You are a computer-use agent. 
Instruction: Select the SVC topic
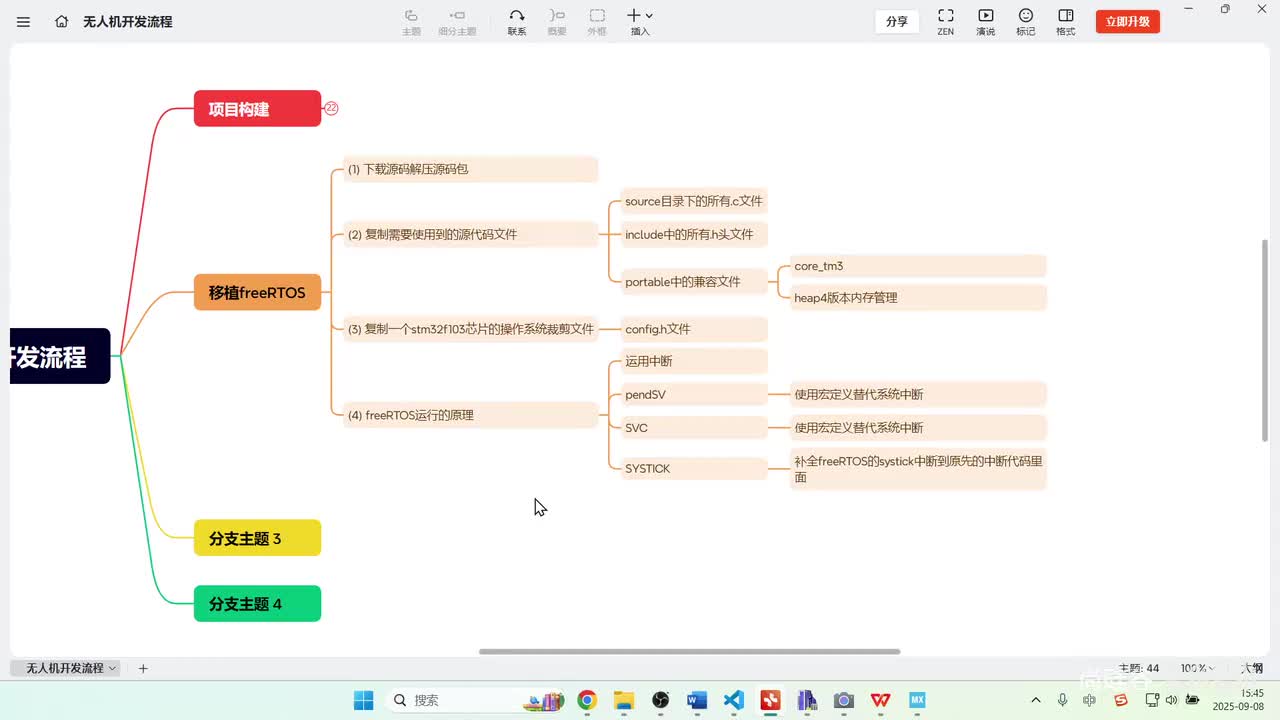(x=694, y=427)
